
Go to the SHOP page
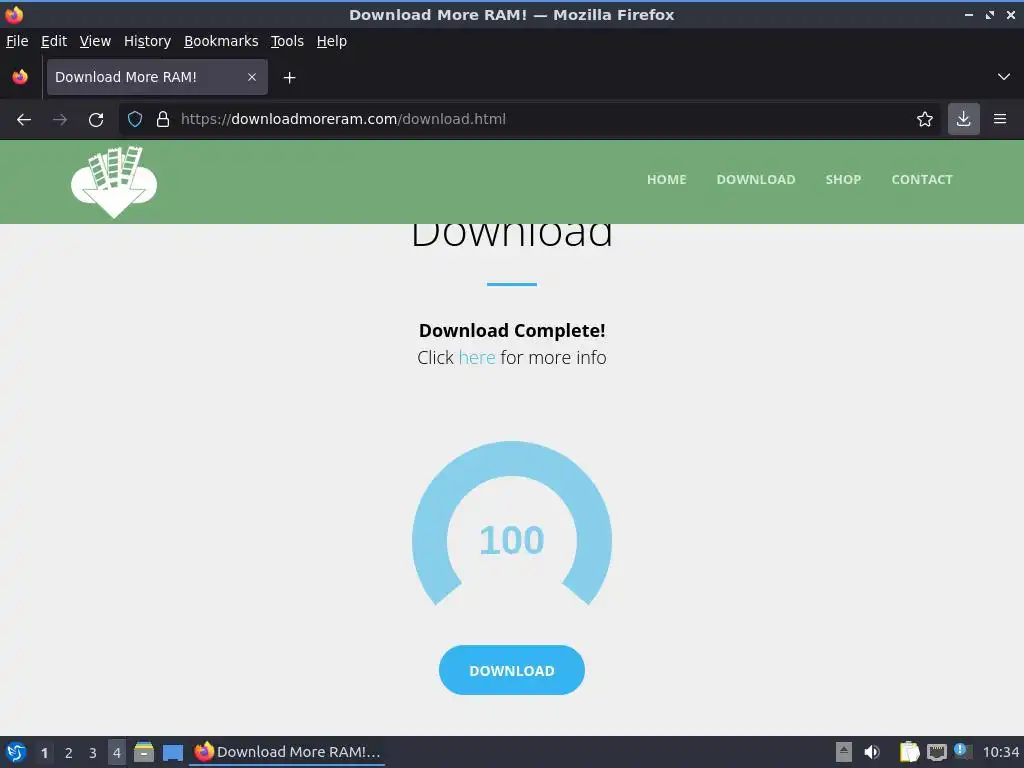843,180
